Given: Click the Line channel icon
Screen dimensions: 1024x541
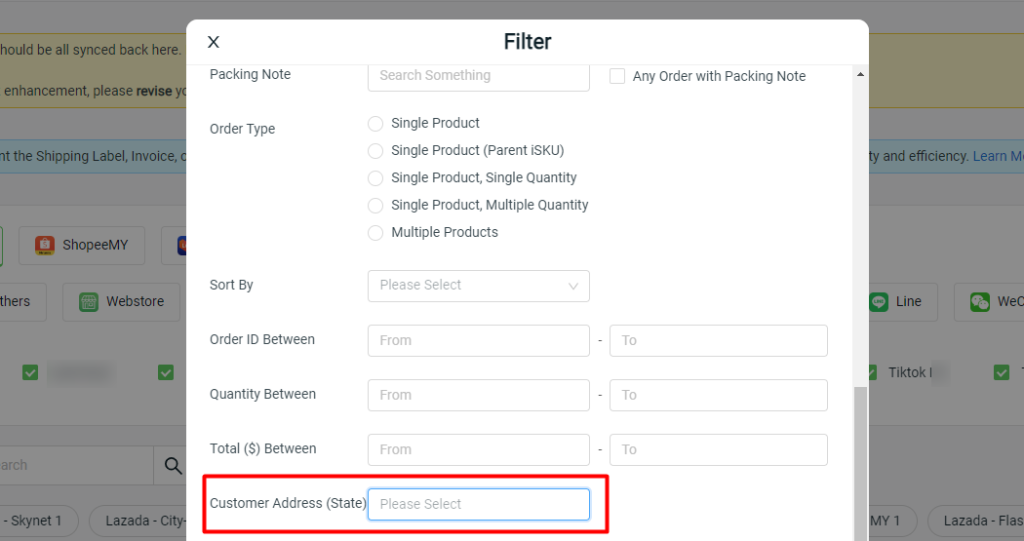Looking at the screenshot, I should pyautogui.click(x=878, y=302).
